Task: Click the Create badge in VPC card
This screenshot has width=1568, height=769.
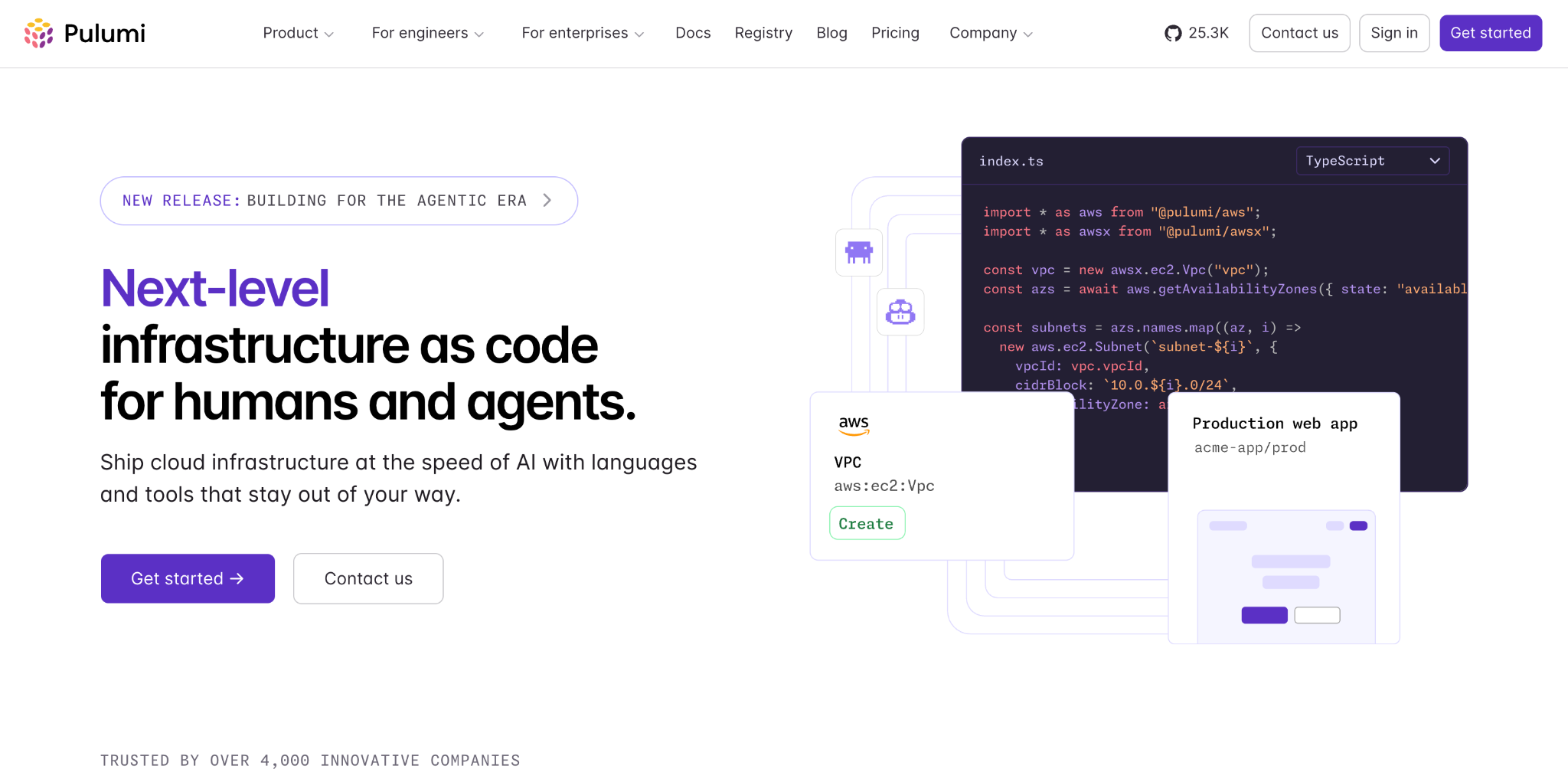Action: (x=867, y=523)
